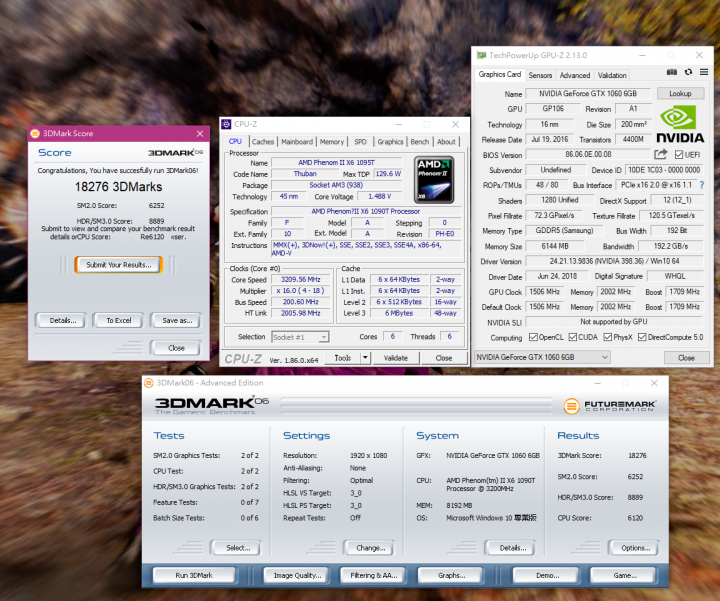Click the 3DMark06 Advanced Edition title icon
The image size is (720, 601).
point(149,383)
